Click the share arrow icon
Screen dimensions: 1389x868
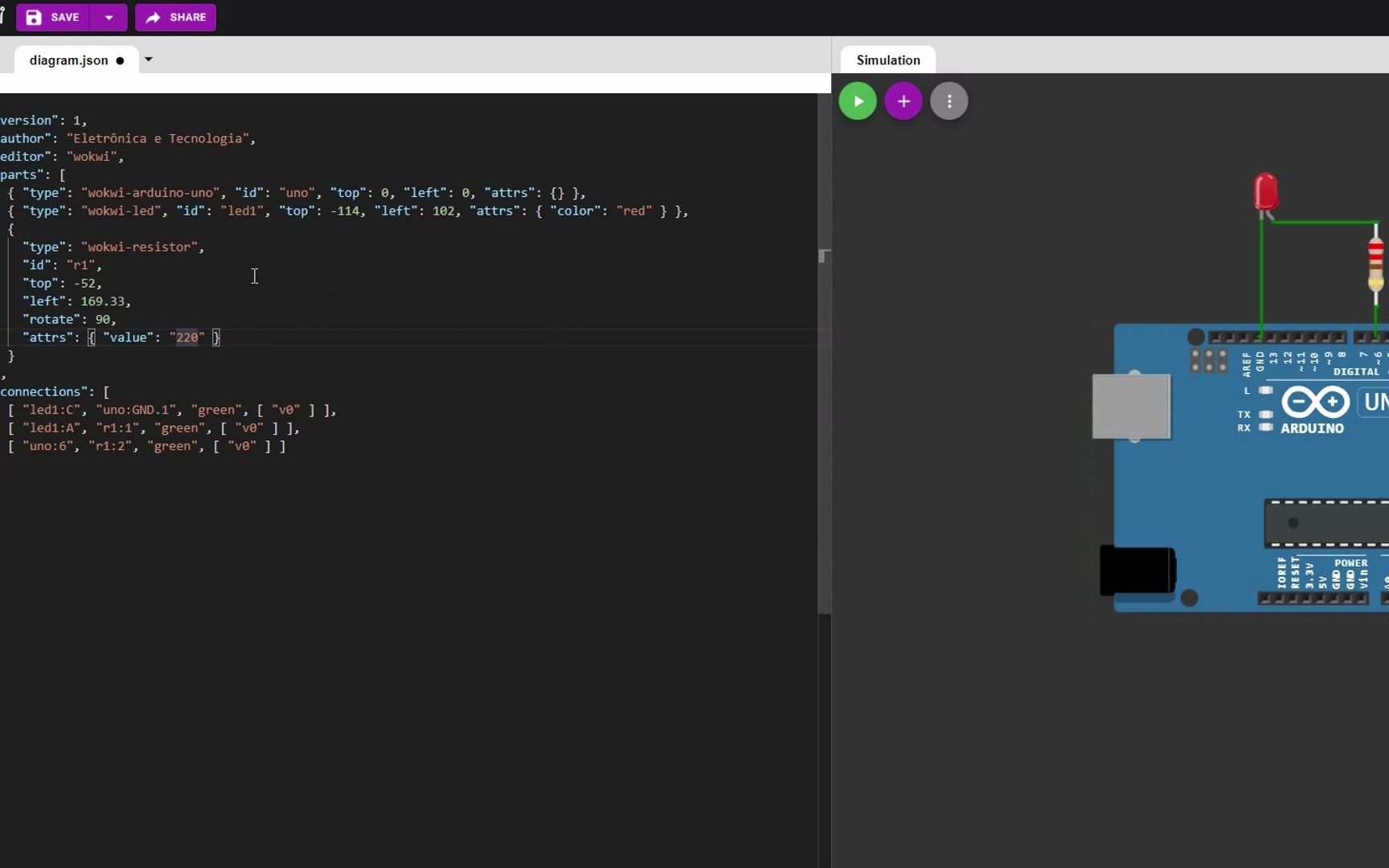(x=154, y=17)
